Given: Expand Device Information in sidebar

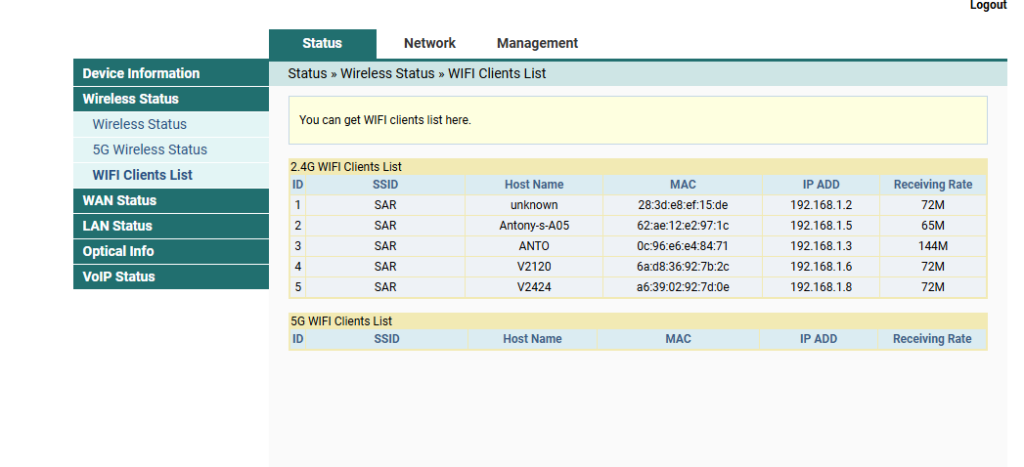Looking at the screenshot, I should 141,73.
